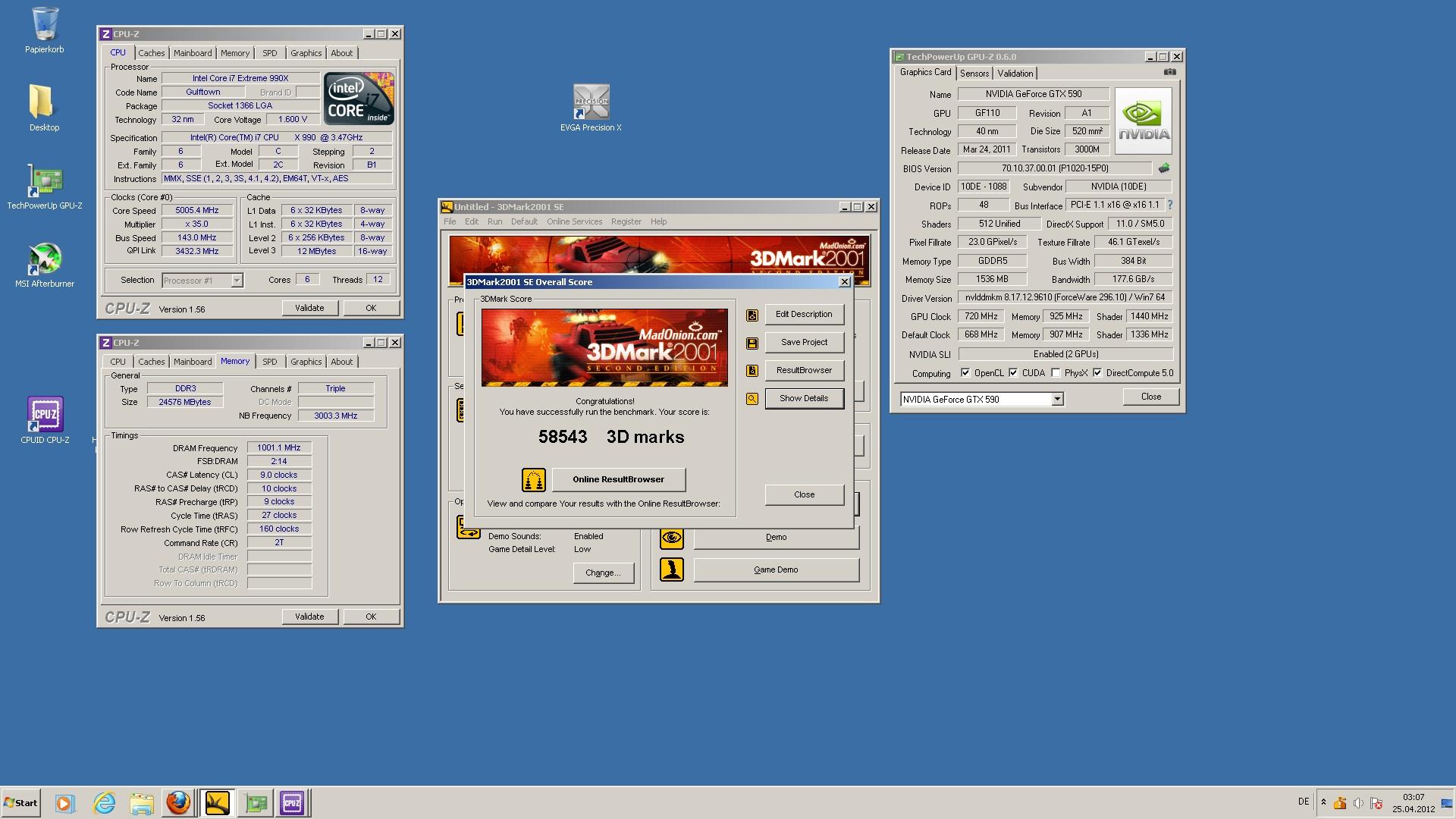This screenshot has height=819, width=1456.
Task: Click the Change... button in 3DMark2001
Action: point(603,573)
